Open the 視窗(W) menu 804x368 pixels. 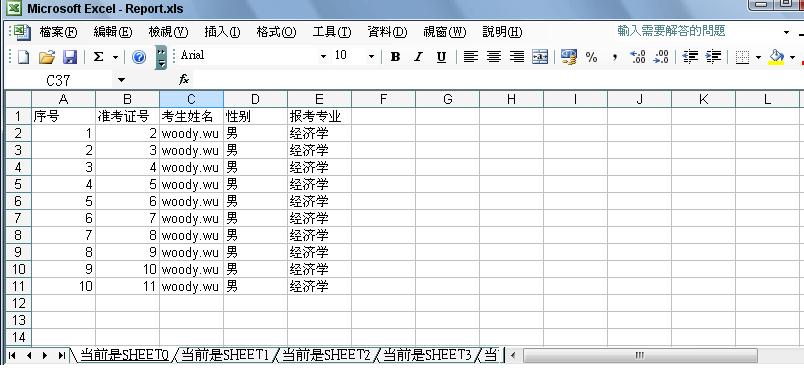point(445,32)
